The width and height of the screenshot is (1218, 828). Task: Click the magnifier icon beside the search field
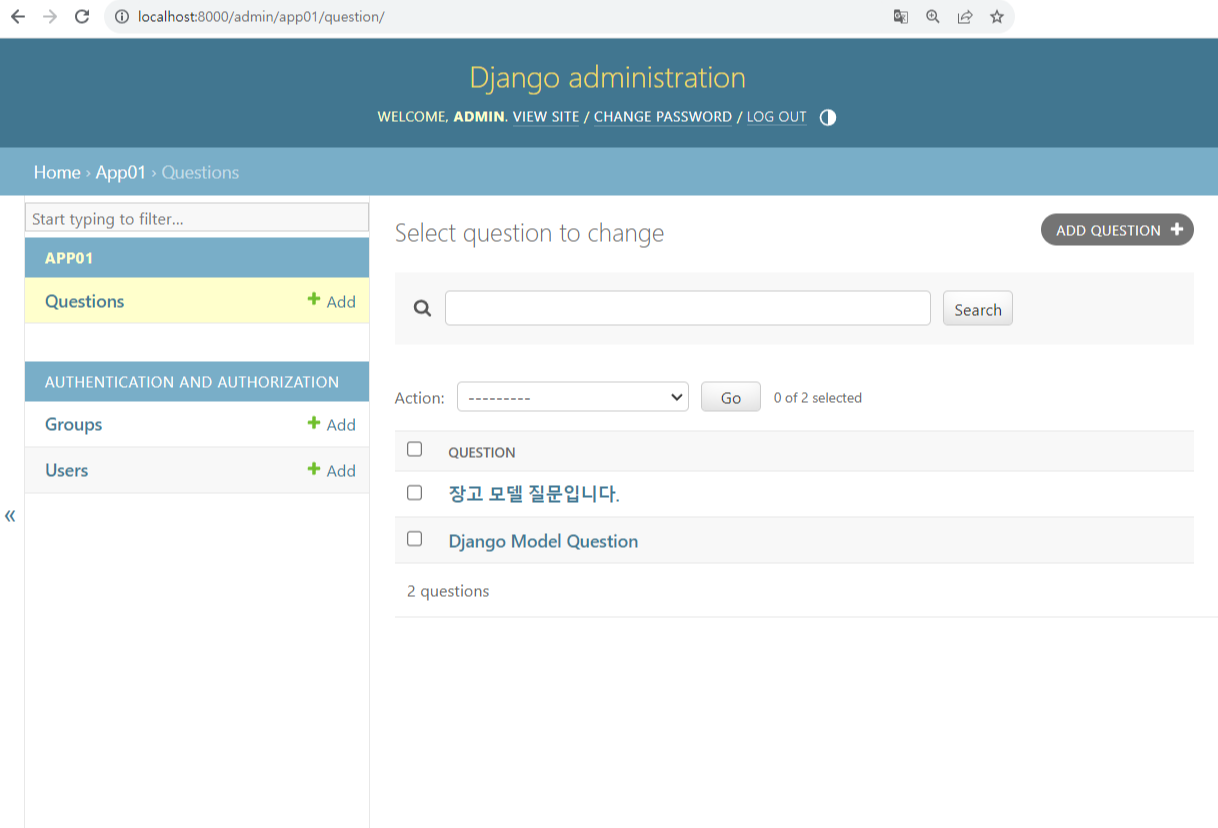pyautogui.click(x=423, y=309)
